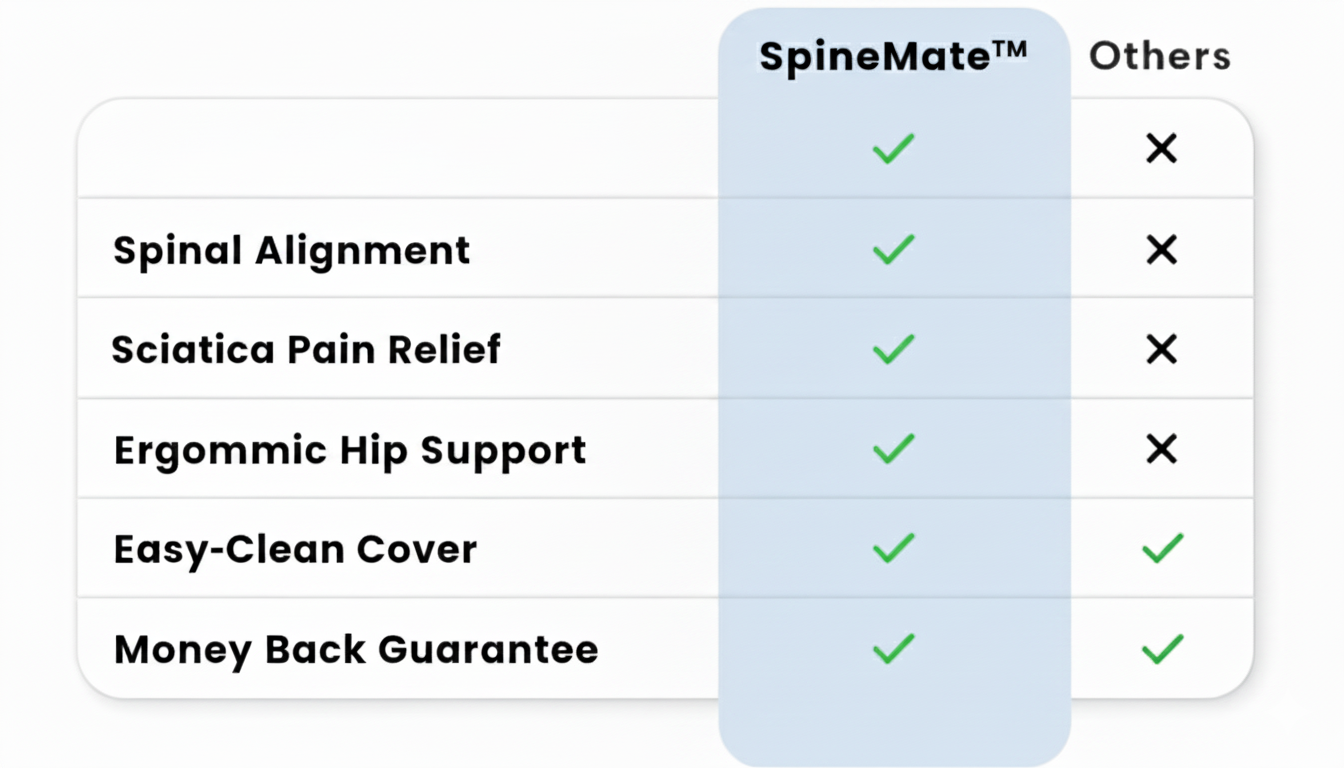
Task: Select the Ergommic Hip Support text
Action: click(350, 450)
